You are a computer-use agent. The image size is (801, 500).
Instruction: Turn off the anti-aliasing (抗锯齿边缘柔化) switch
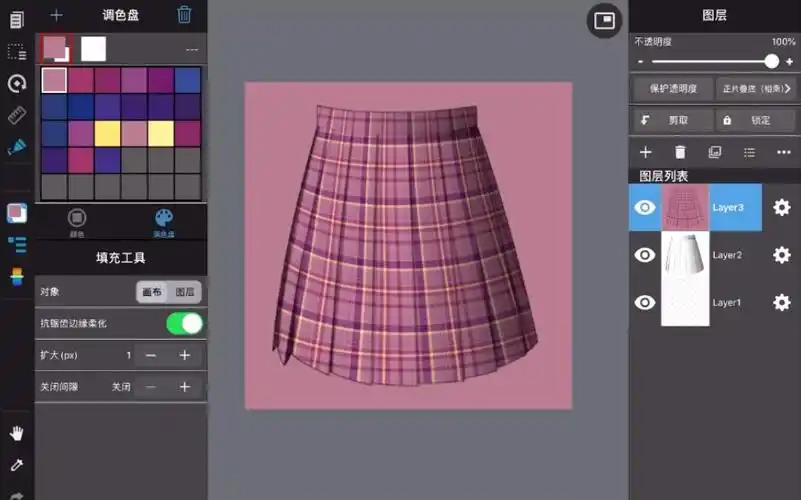click(184, 323)
